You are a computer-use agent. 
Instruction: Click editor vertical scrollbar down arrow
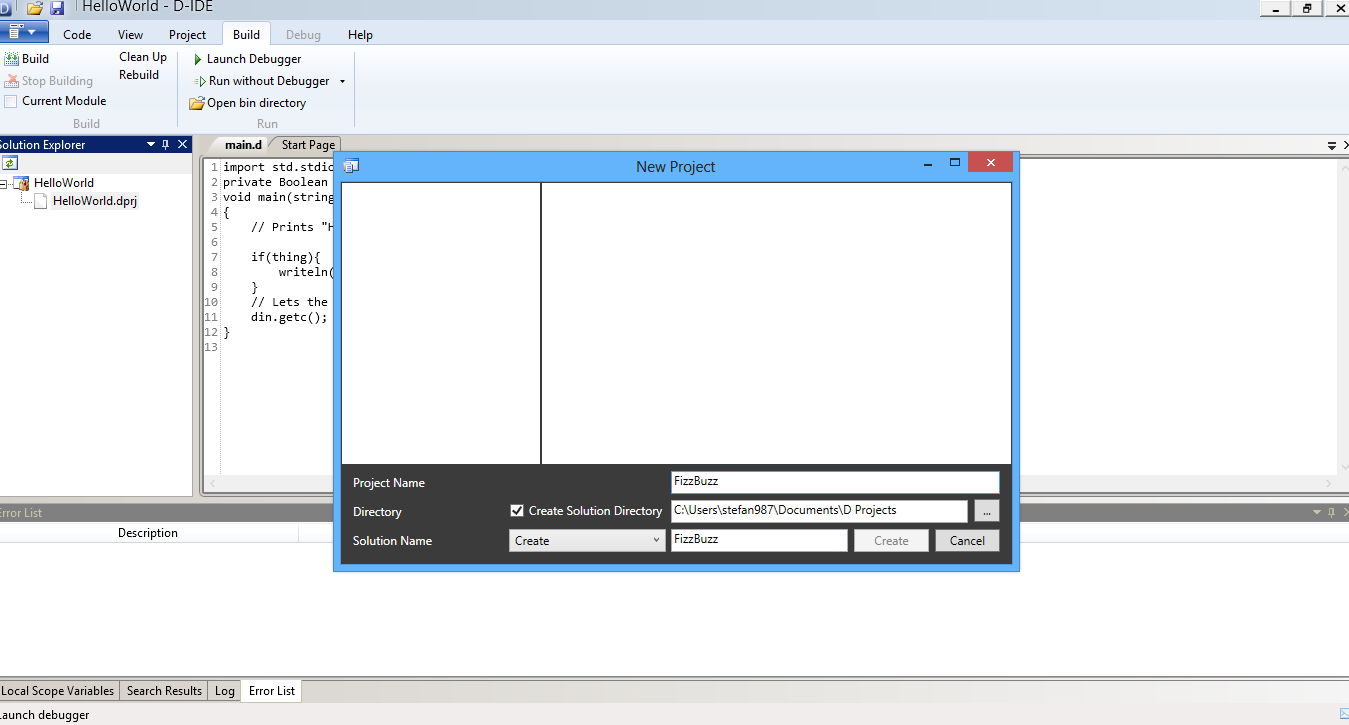coord(1343,468)
